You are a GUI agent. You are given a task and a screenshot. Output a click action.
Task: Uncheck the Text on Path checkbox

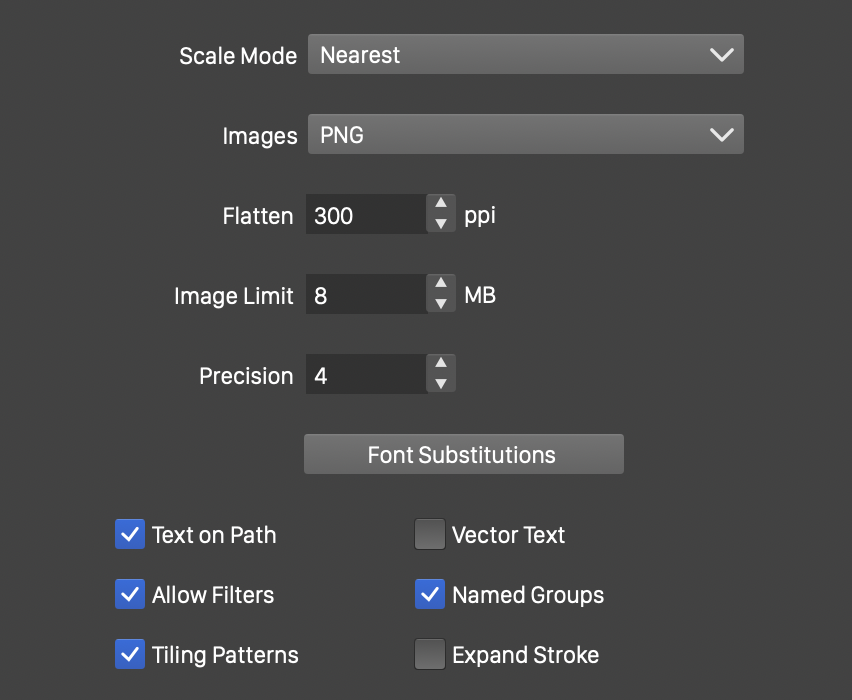pos(130,535)
